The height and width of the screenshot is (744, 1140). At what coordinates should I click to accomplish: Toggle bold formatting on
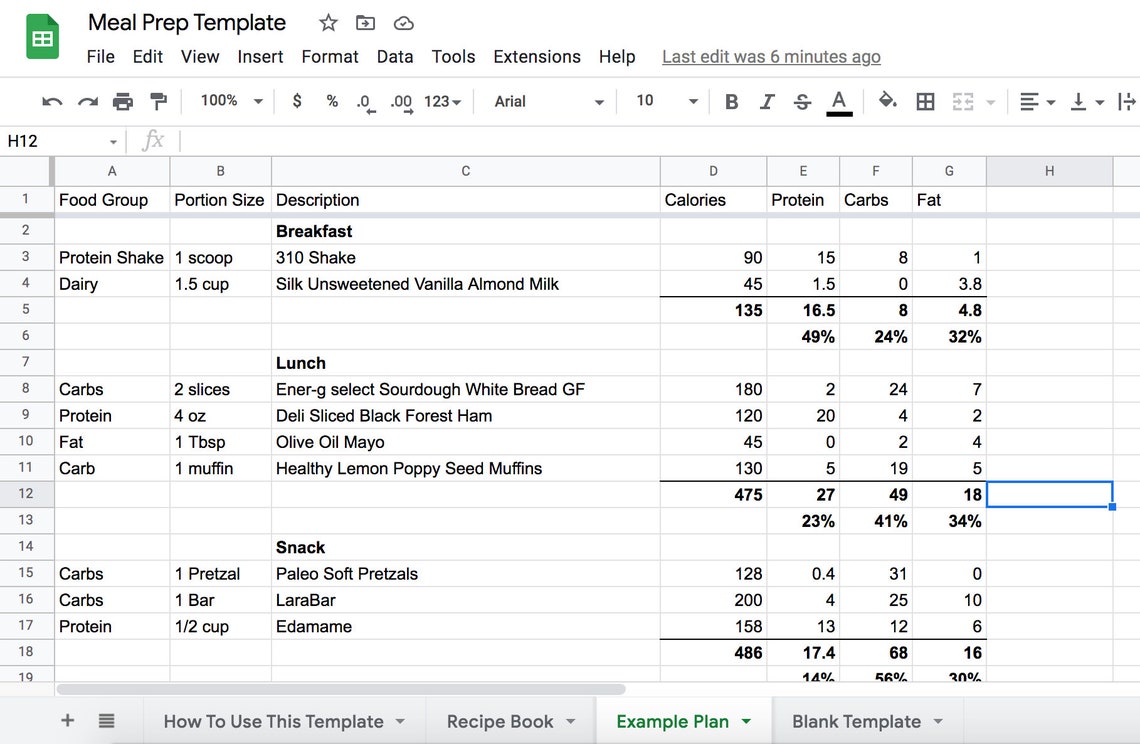click(x=731, y=101)
